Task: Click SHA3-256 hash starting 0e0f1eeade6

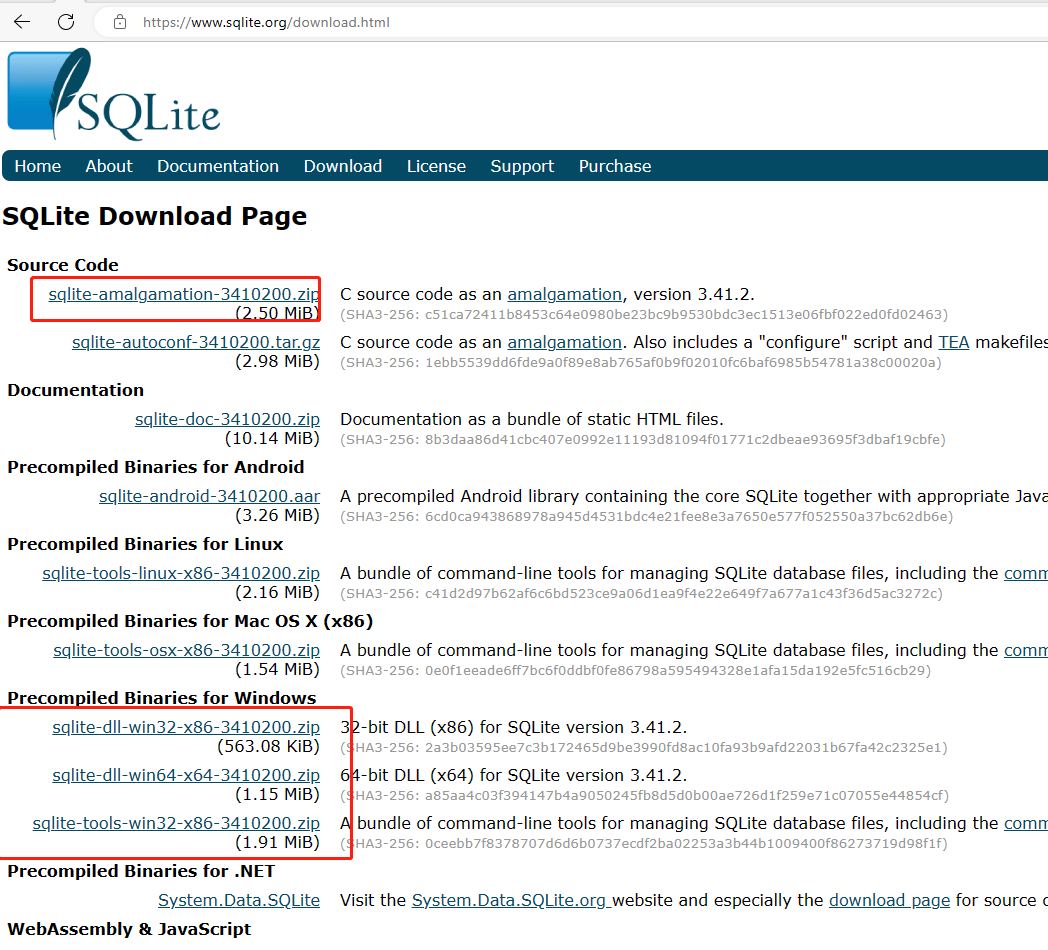Action: point(636,670)
